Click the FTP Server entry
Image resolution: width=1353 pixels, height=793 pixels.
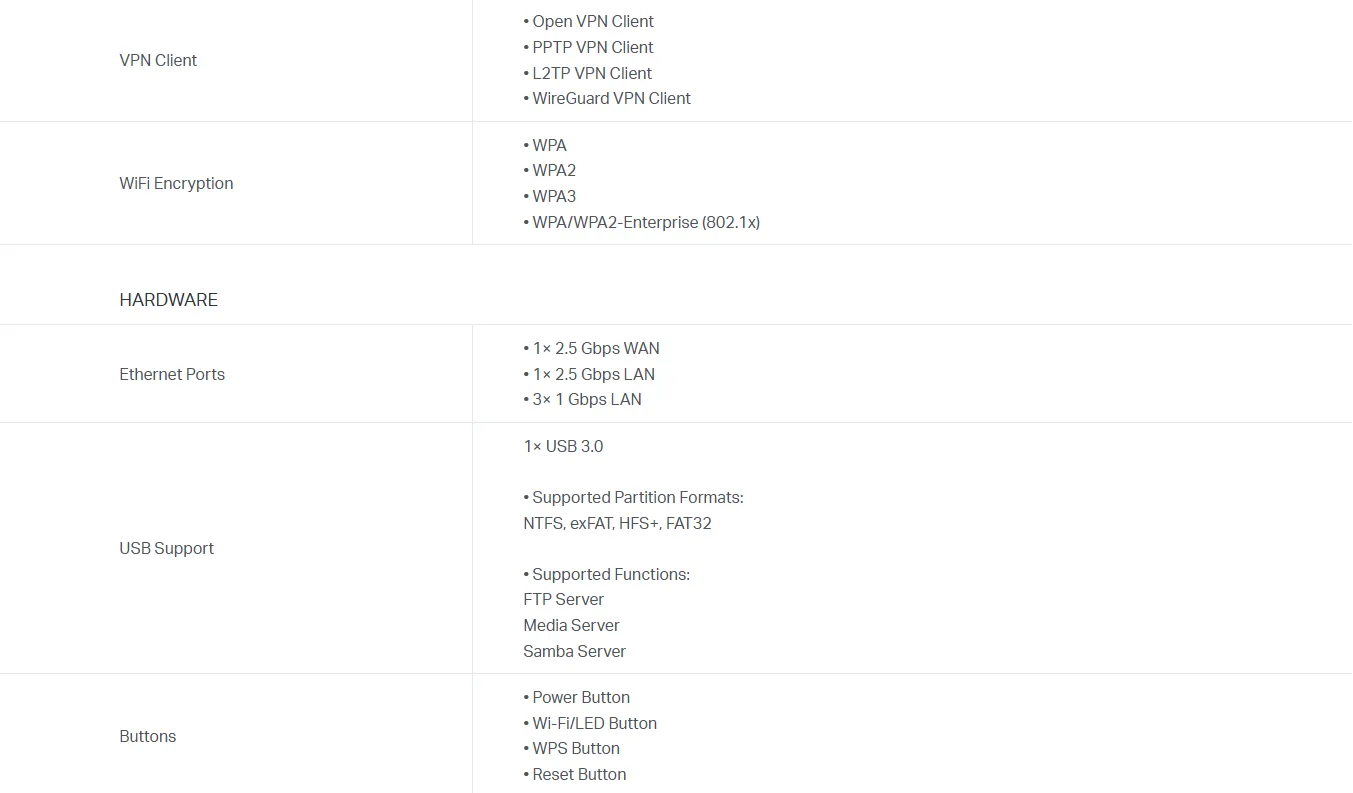click(x=563, y=599)
